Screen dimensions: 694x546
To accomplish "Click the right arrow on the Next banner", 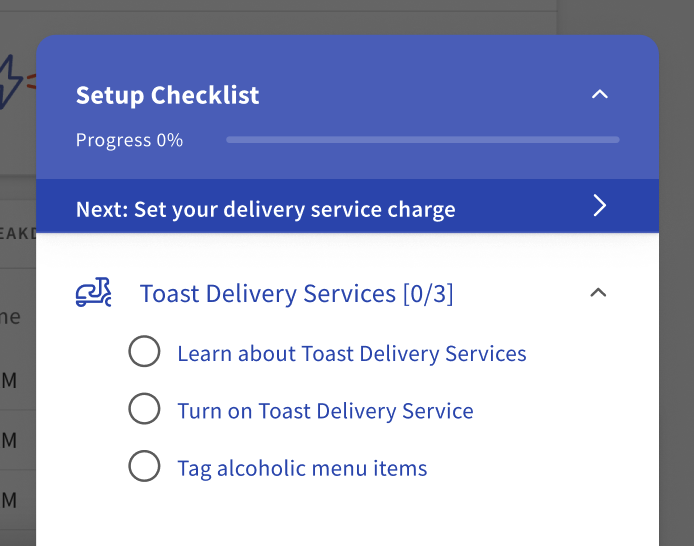I will (599, 206).
